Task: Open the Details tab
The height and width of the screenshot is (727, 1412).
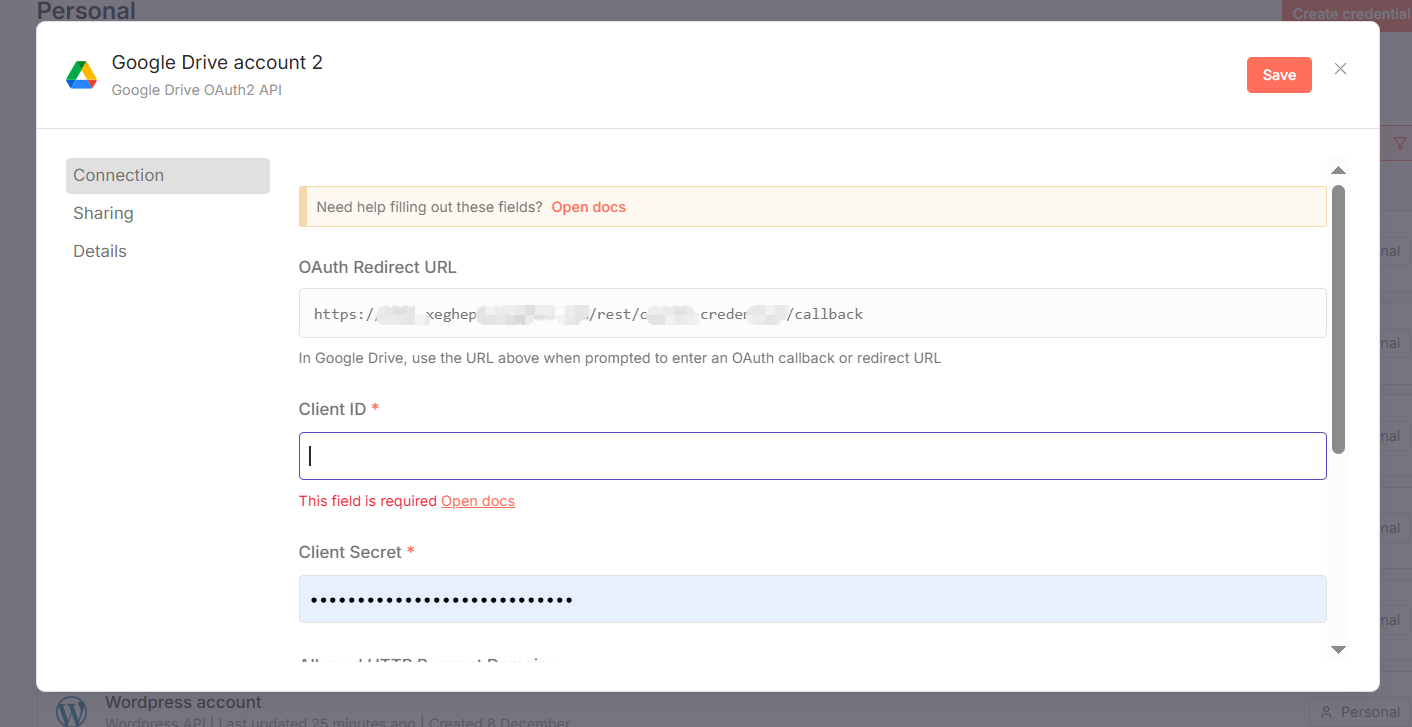Action: tap(99, 251)
